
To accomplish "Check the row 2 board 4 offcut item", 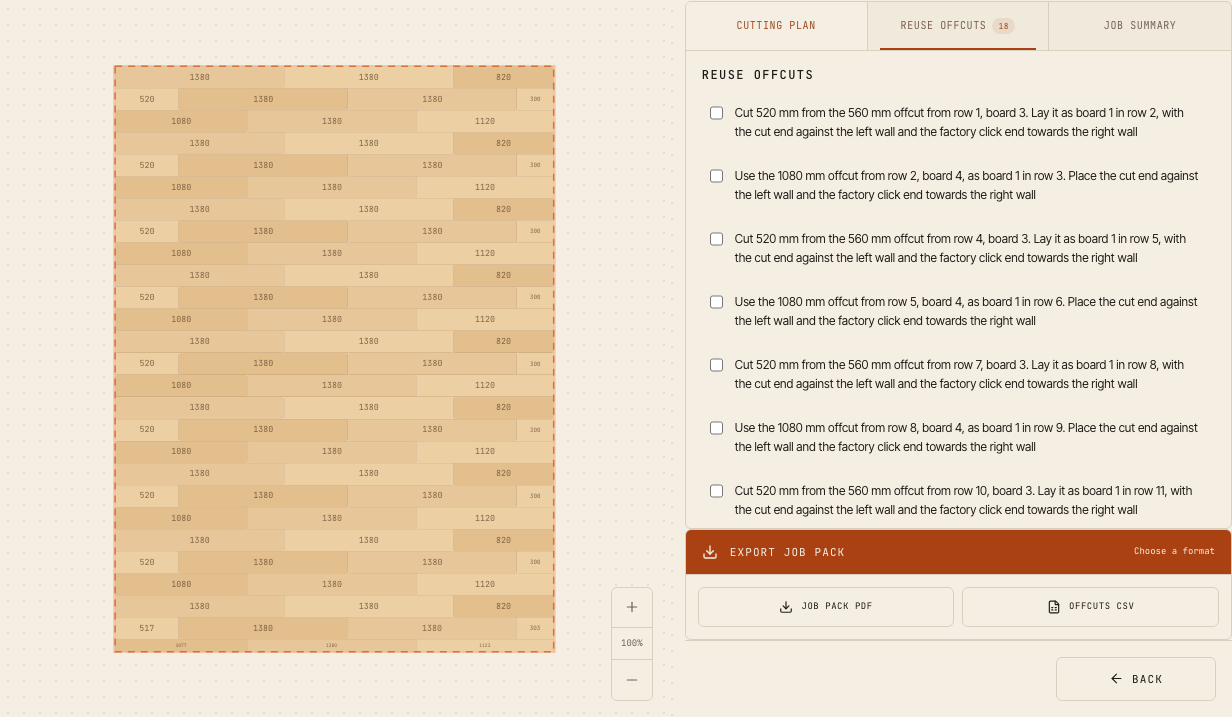I will (716, 176).
